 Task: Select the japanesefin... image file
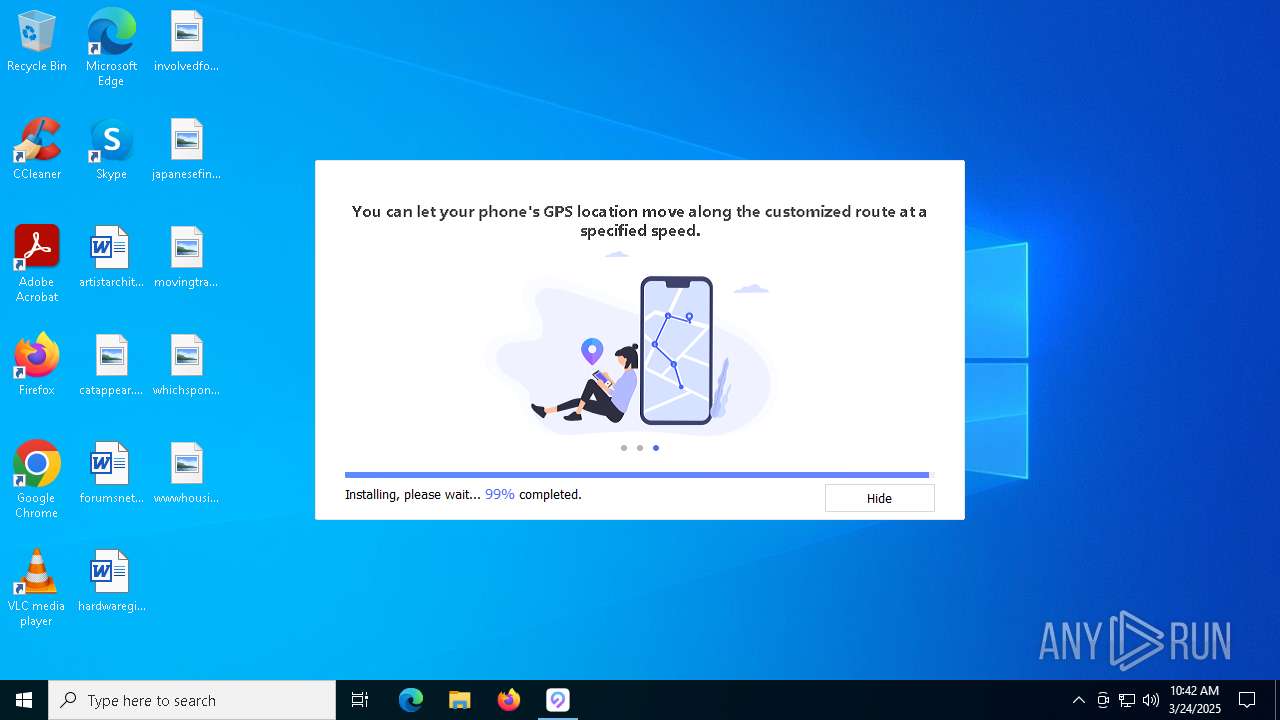point(186,149)
